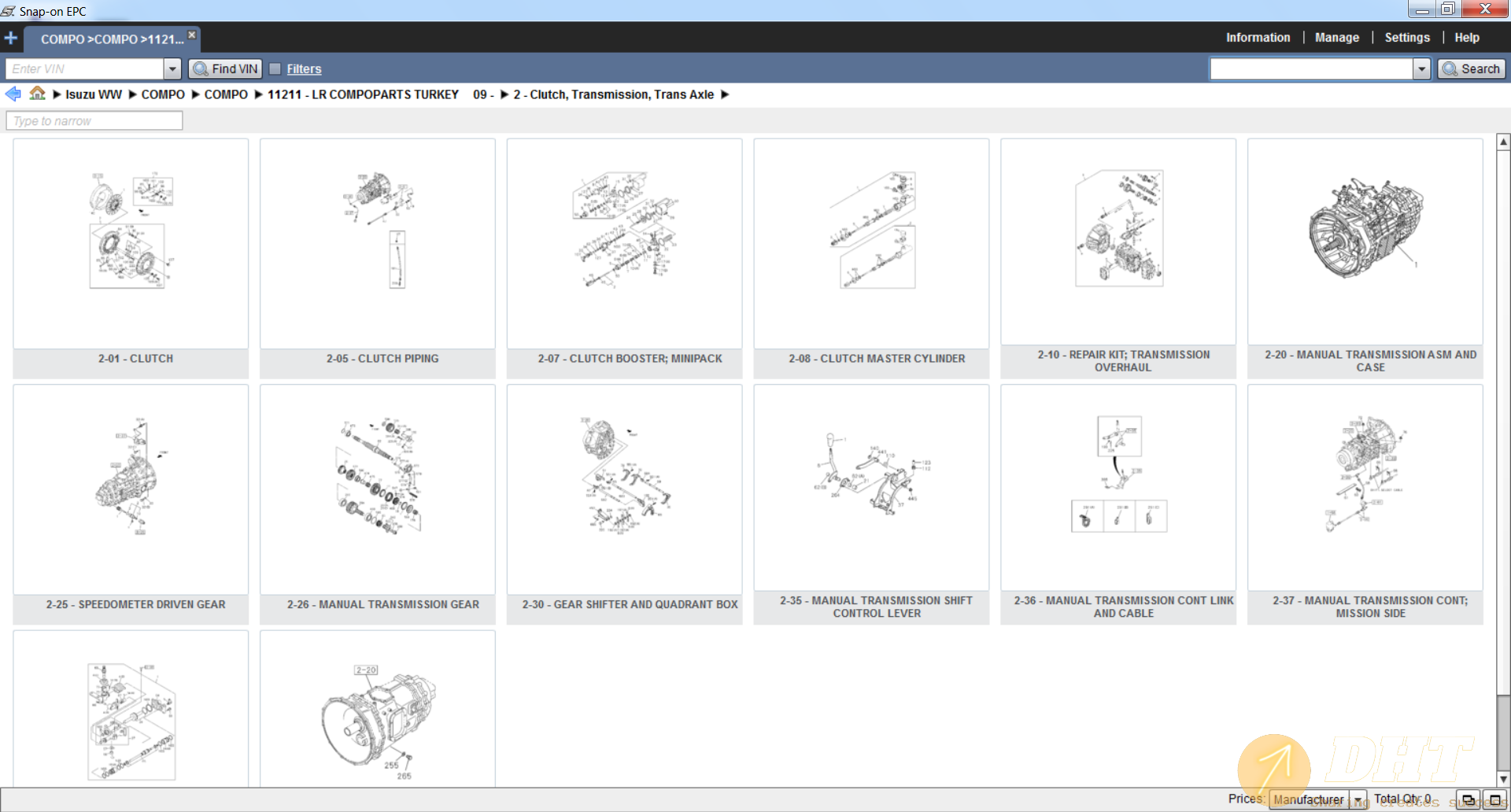Expand the search box dropdown arrow
Viewport: 1511px width, 812px height.
[x=1421, y=69]
